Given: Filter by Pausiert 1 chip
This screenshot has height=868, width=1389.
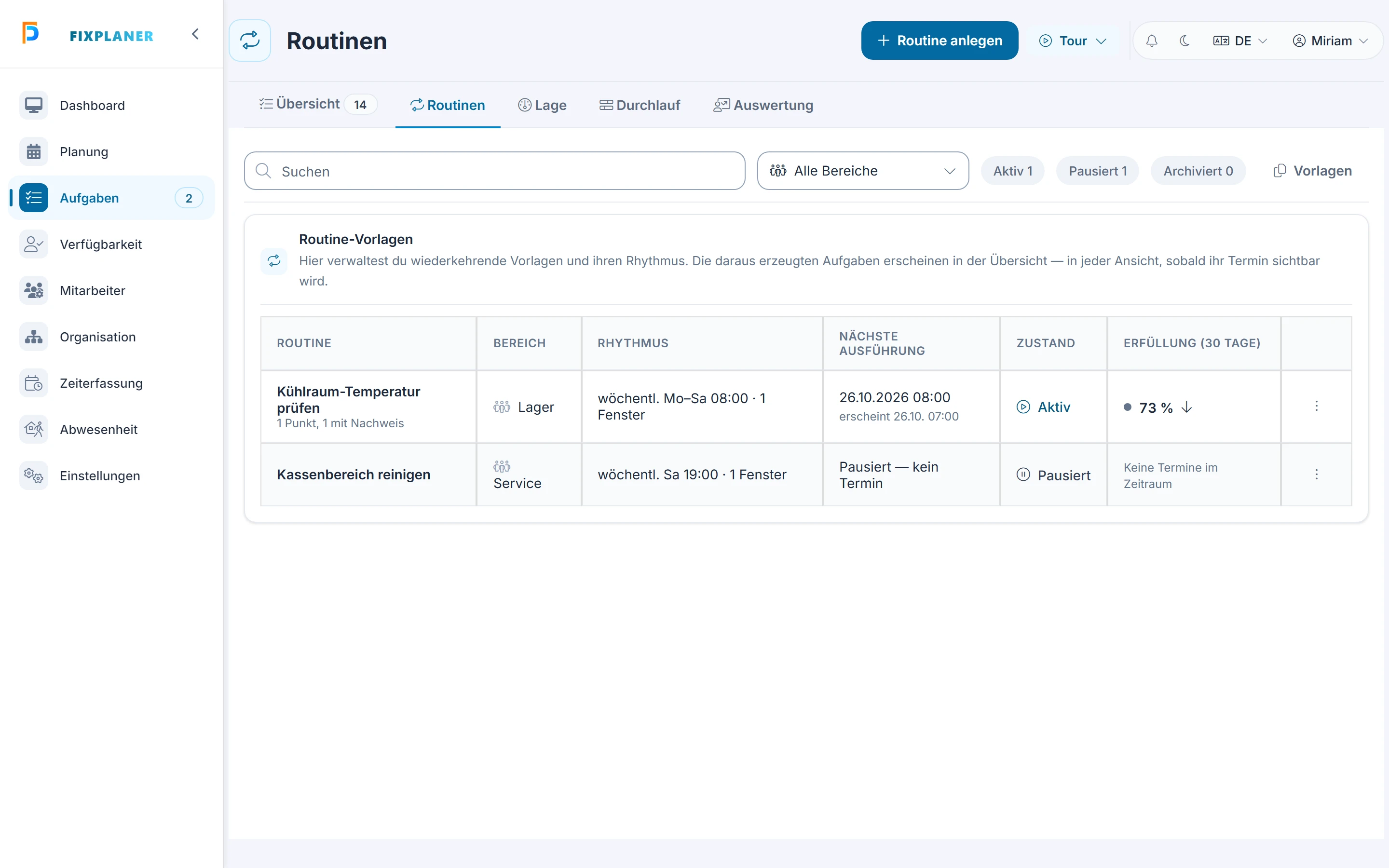Looking at the screenshot, I should 1097,171.
